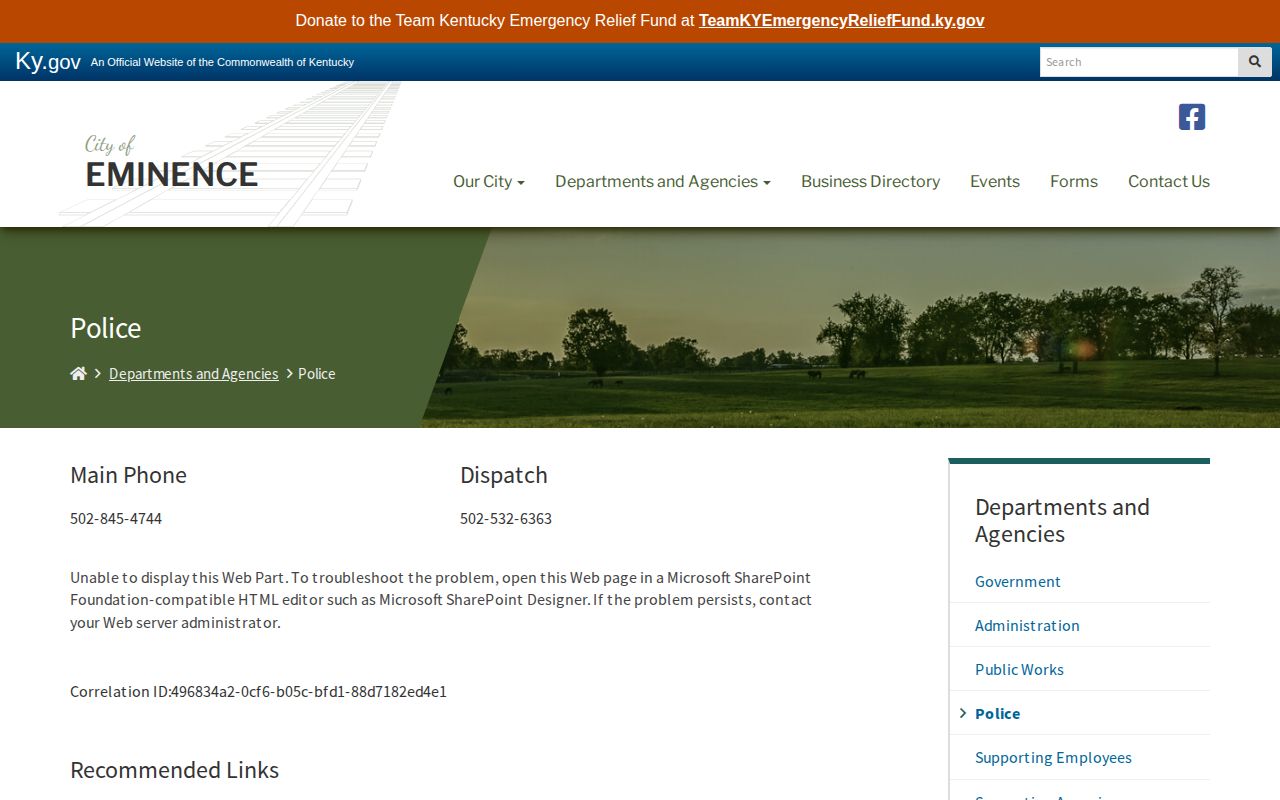The height and width of the screenshot is (800, 1280).
Task: Open Government in sidebar
Action: 1018,581
